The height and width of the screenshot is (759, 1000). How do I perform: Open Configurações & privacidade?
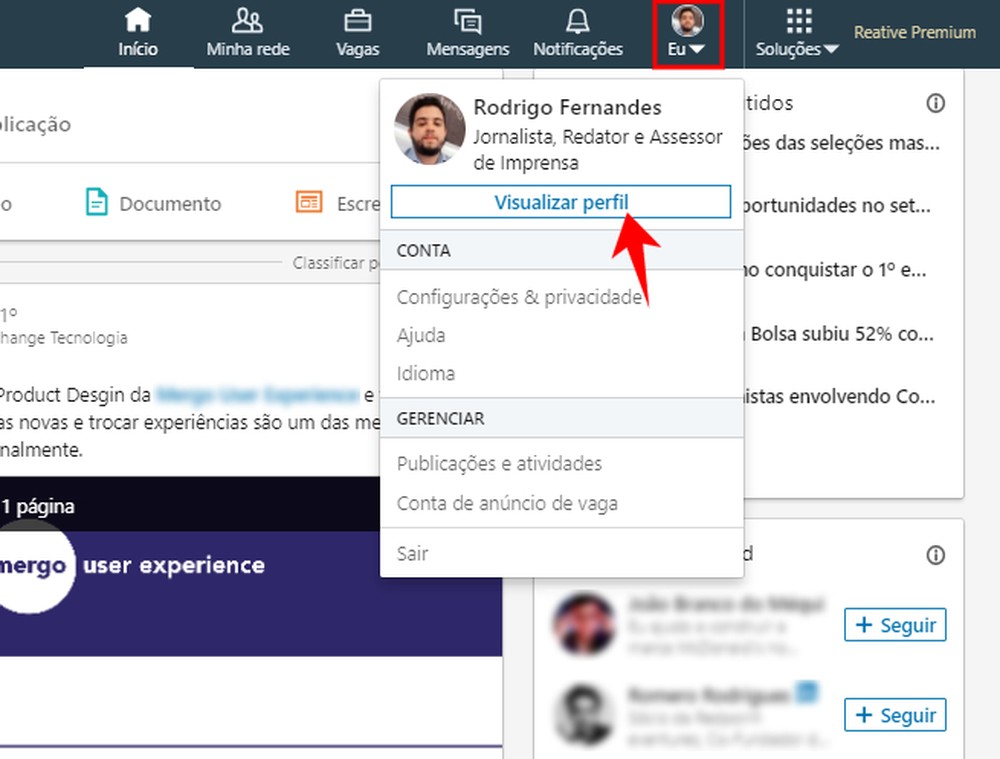(520, 297)
